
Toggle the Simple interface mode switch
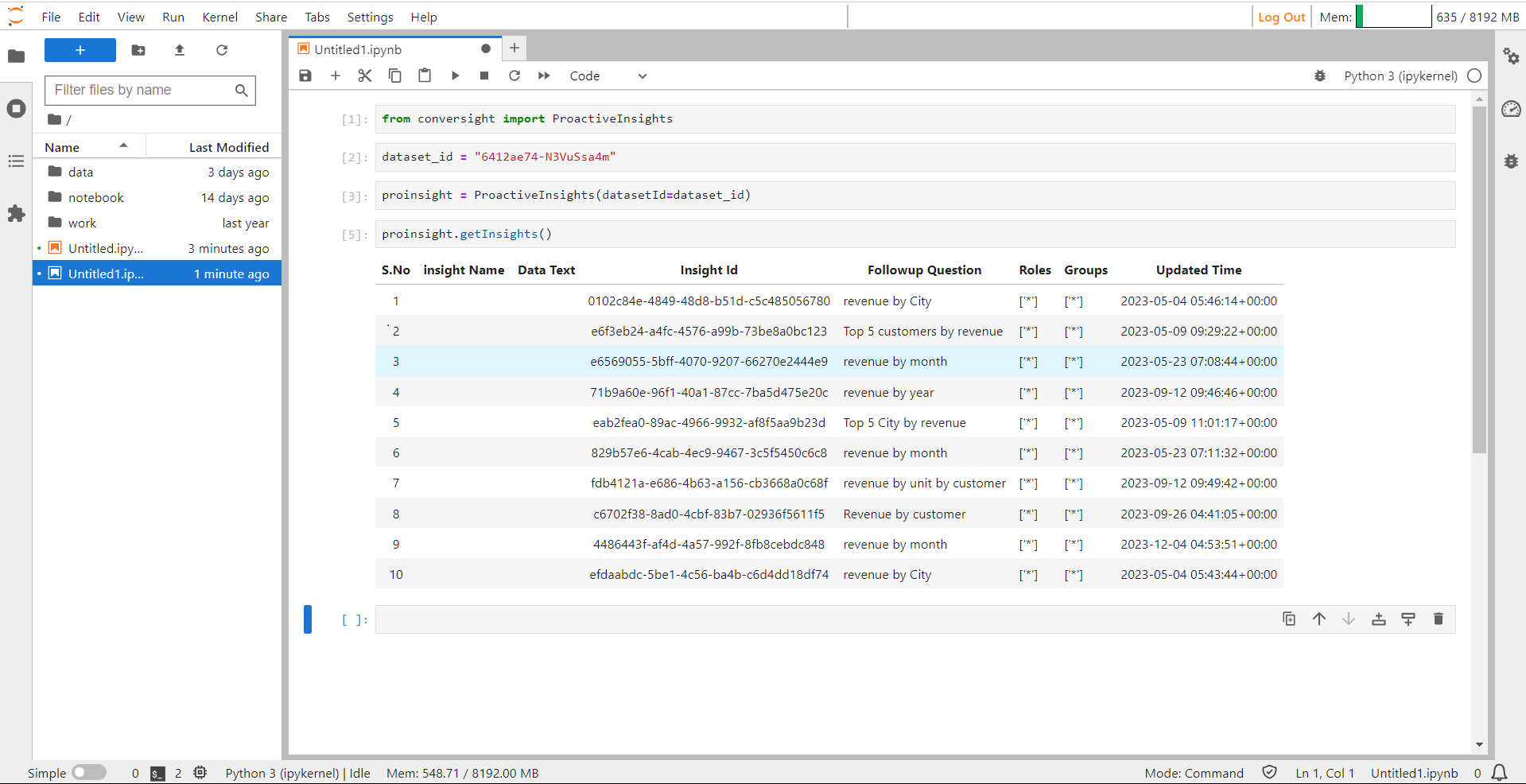[89, 773]
